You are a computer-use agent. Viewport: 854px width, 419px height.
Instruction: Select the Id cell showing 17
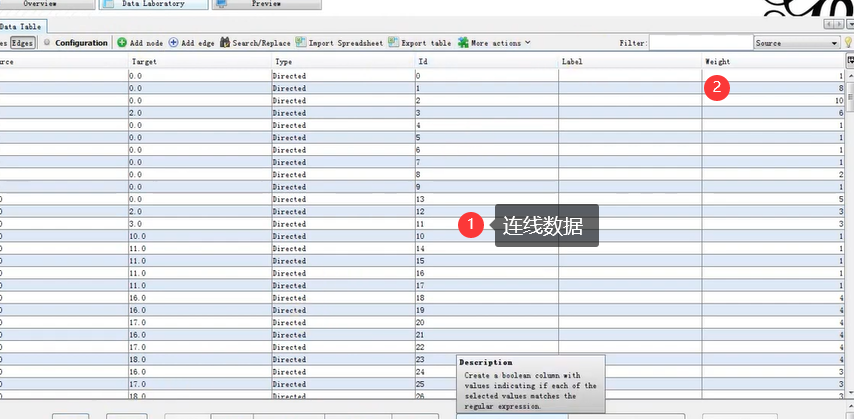[x=486, y=286]
